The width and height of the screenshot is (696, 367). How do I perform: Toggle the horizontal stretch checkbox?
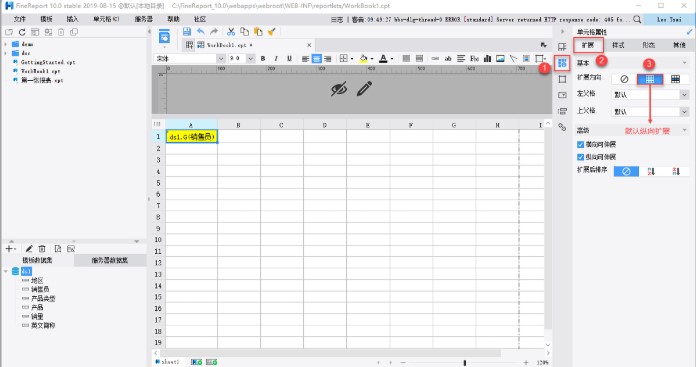(580, 144)
